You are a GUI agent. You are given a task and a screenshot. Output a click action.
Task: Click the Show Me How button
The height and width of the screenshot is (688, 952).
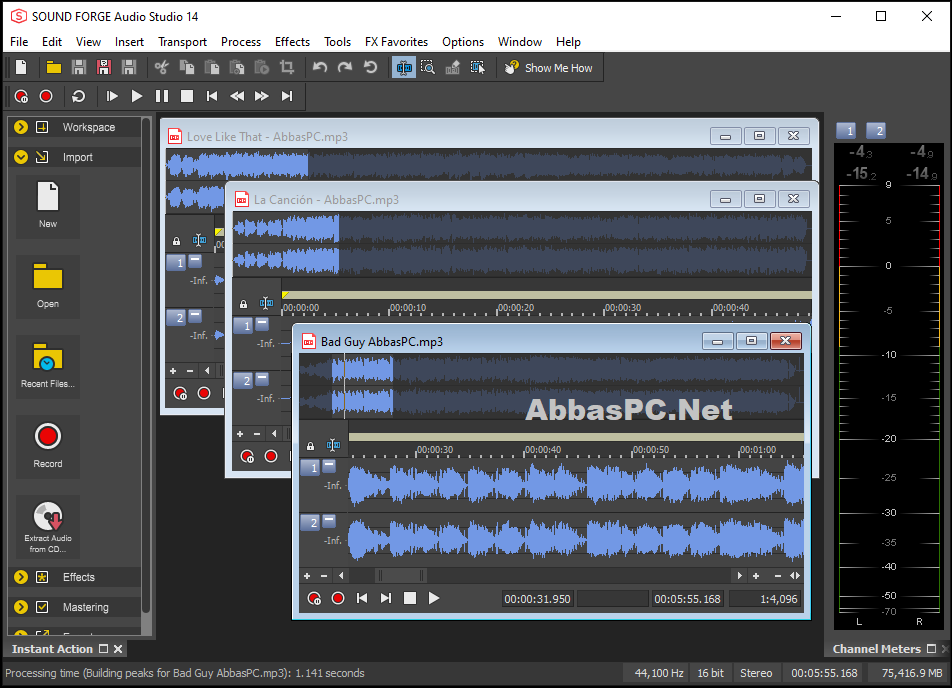pyautogui.click(x=549, y=68)
